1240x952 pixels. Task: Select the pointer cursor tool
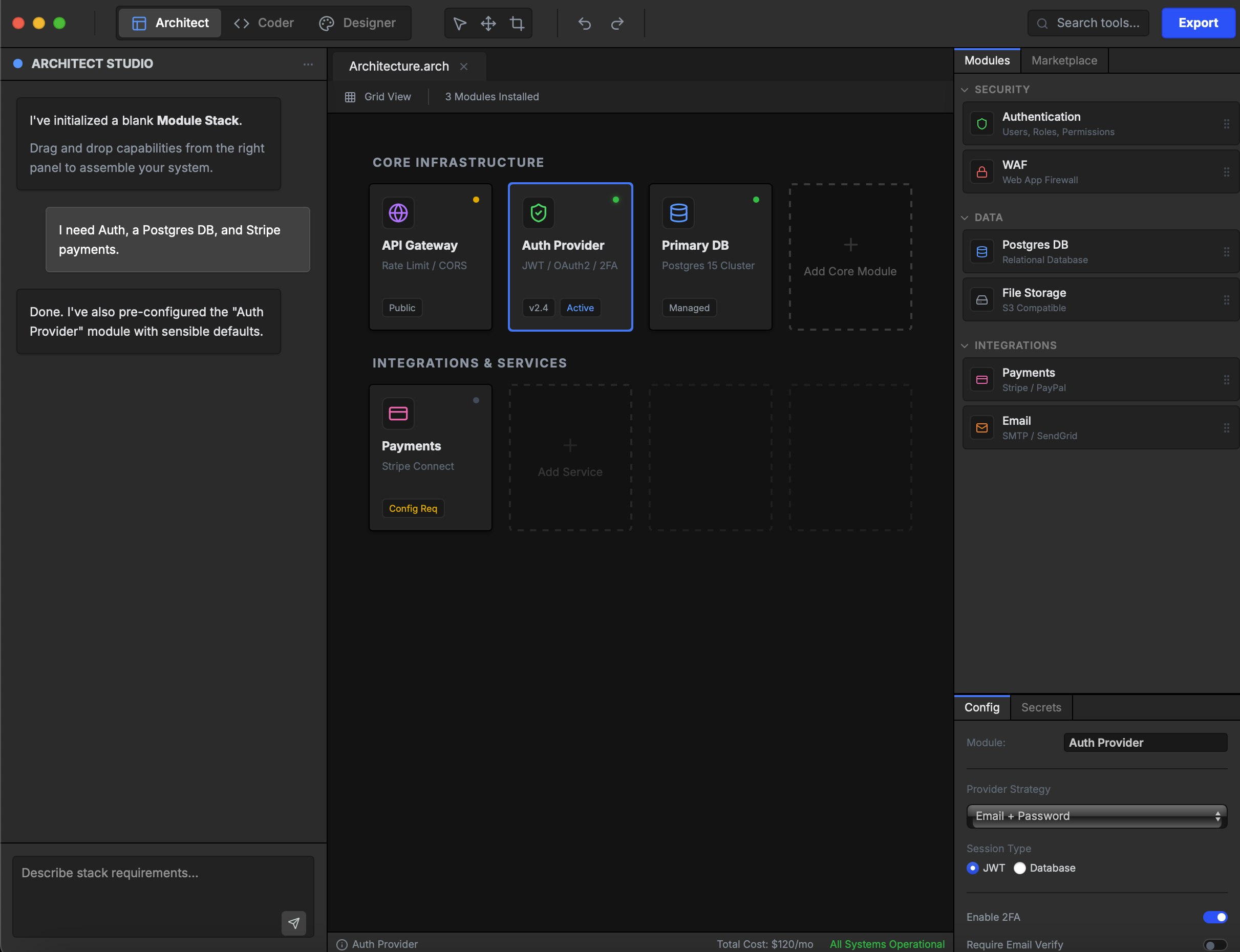tap(460, 23)
